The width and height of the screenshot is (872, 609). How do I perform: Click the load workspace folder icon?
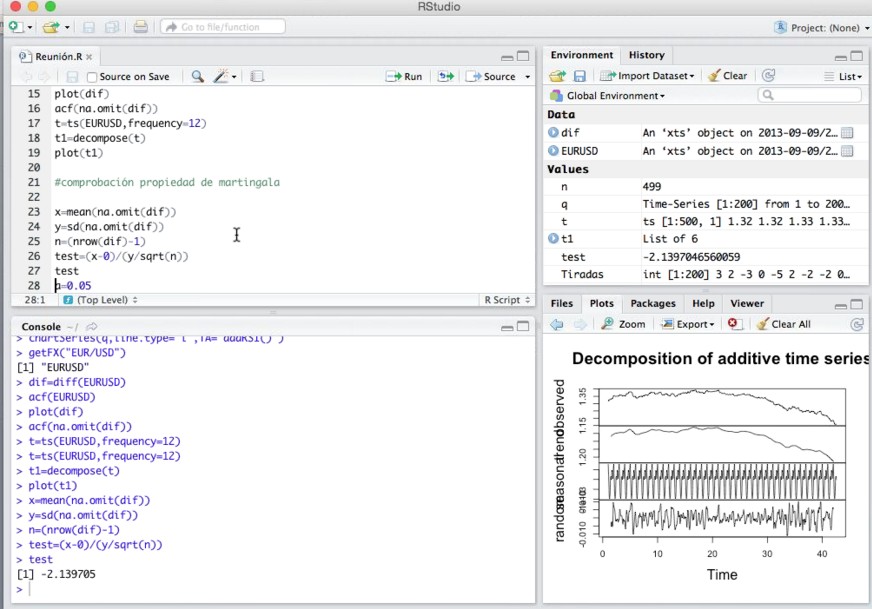557,76
